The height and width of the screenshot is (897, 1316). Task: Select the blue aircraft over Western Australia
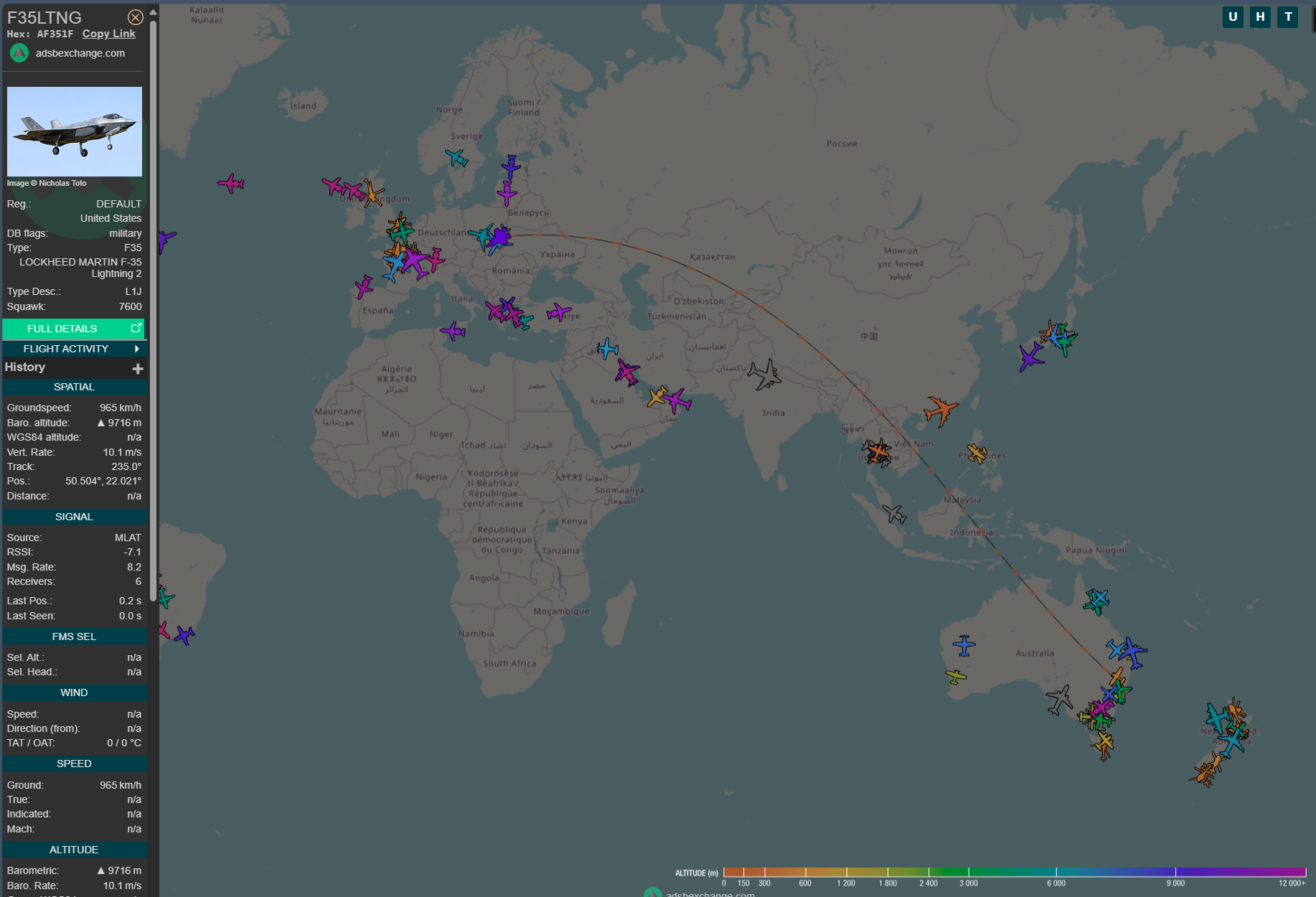click(x=964, y=645)
